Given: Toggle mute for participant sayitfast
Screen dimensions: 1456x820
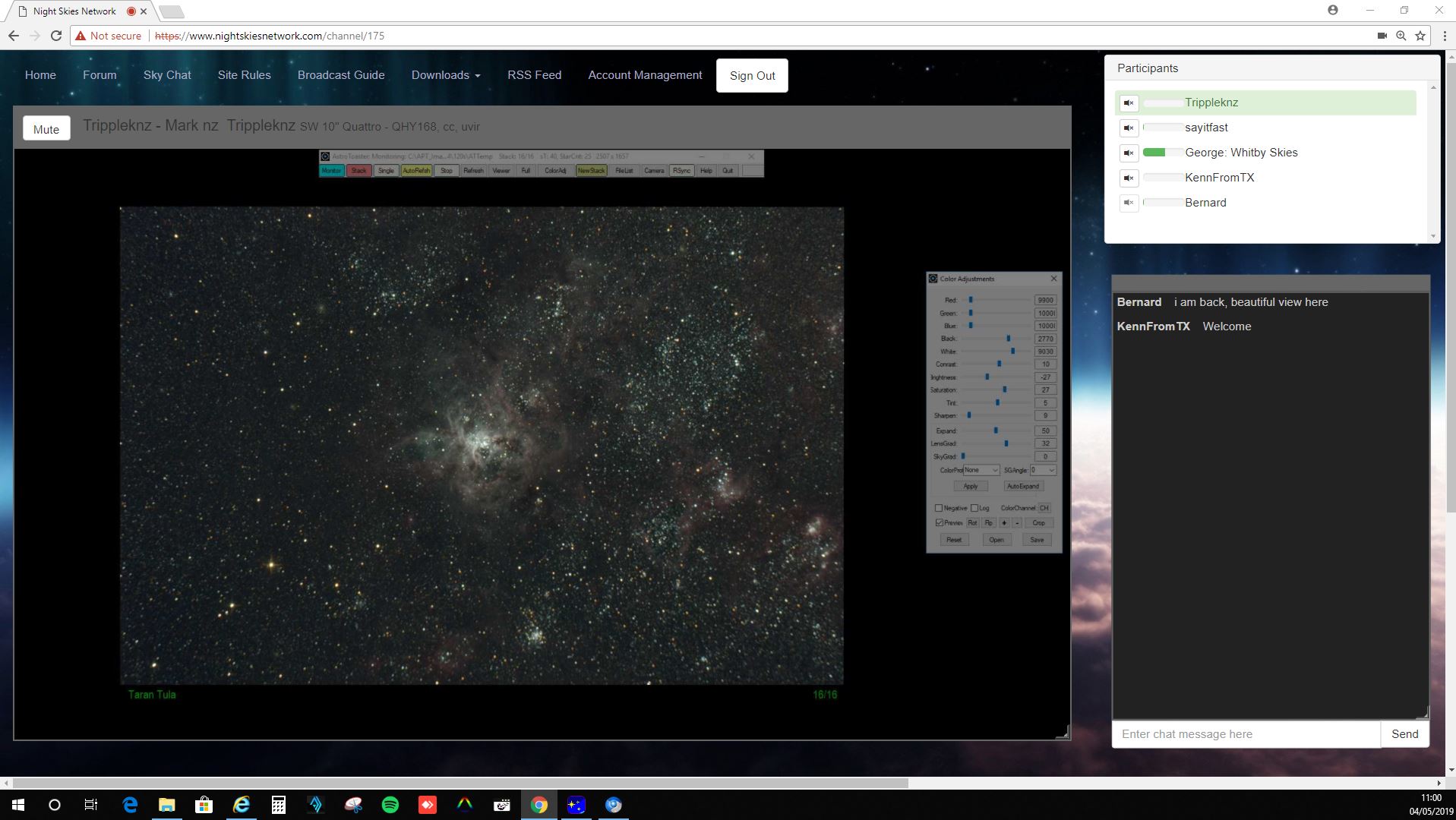Looking at the screenshot, I should coord(1129,128).
